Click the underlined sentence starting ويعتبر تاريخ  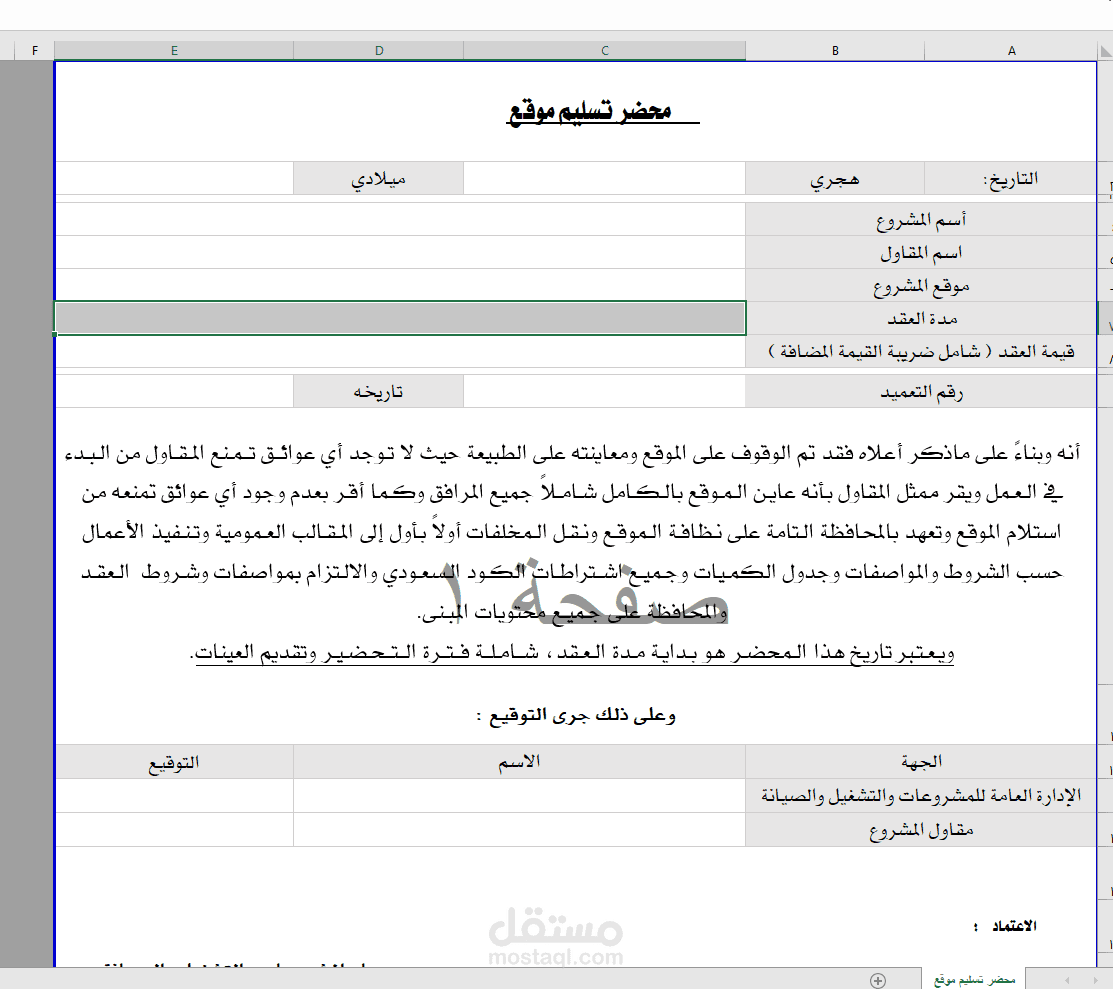click(572, 652)
